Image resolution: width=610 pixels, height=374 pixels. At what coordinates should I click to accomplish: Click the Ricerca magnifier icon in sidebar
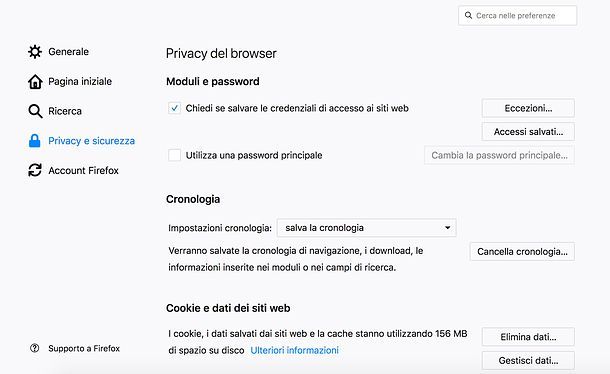click(x=35, y=111)
